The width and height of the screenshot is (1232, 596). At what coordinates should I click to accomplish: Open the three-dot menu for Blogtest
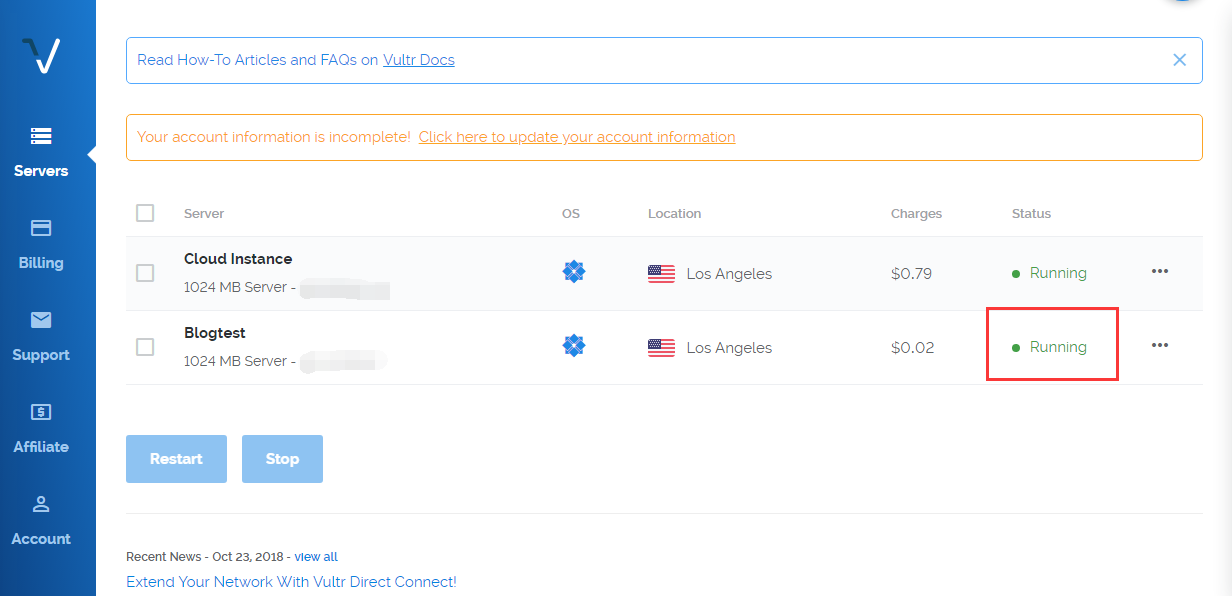coord(1160,345)
